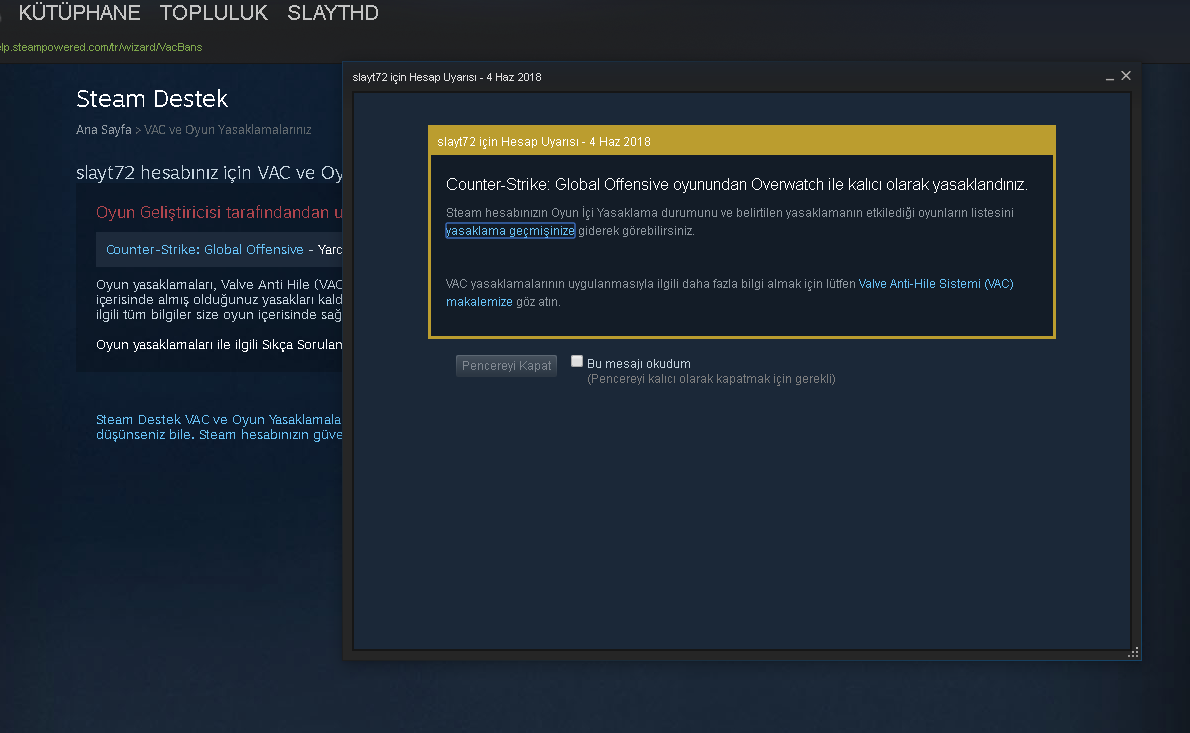Open the TOPLULUK menu

213,13
